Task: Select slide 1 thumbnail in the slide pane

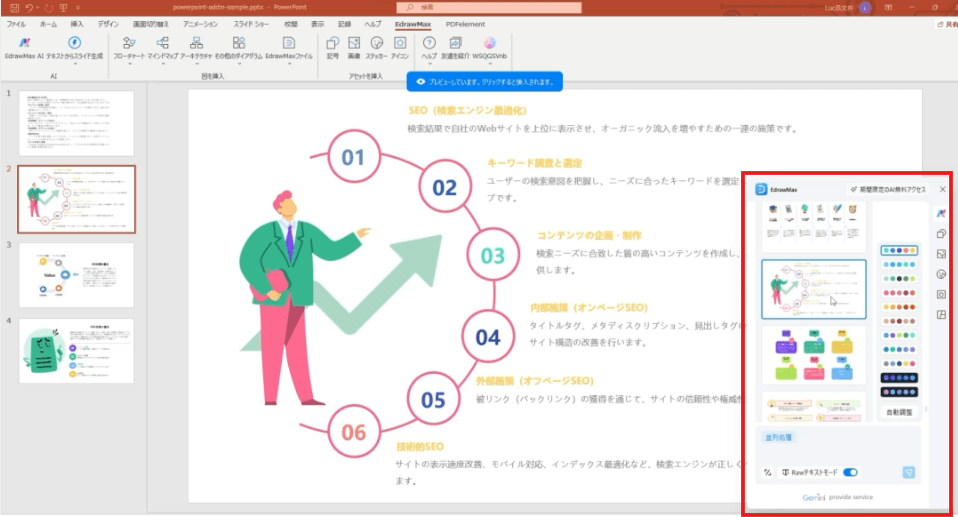Action: [x=76, y=123]
